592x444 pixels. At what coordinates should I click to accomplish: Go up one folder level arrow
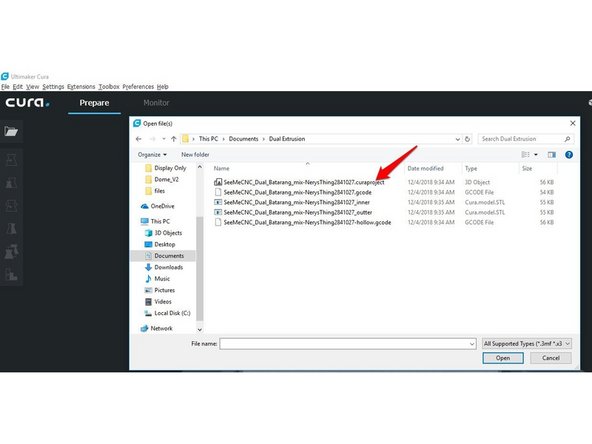coord(174,139)
